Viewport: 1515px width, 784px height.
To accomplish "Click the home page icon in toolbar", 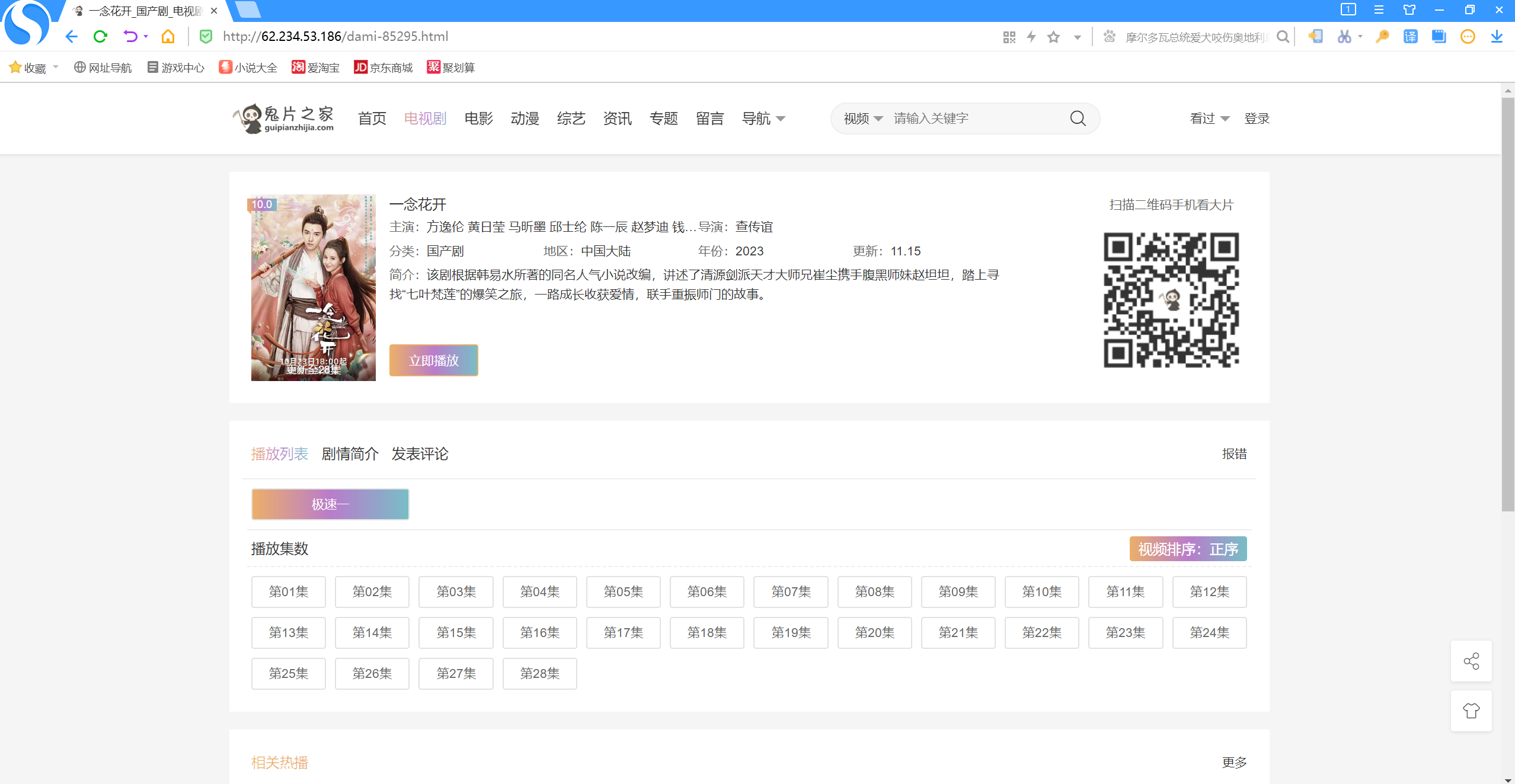I will pyautogui.click(x=168, y=37).
